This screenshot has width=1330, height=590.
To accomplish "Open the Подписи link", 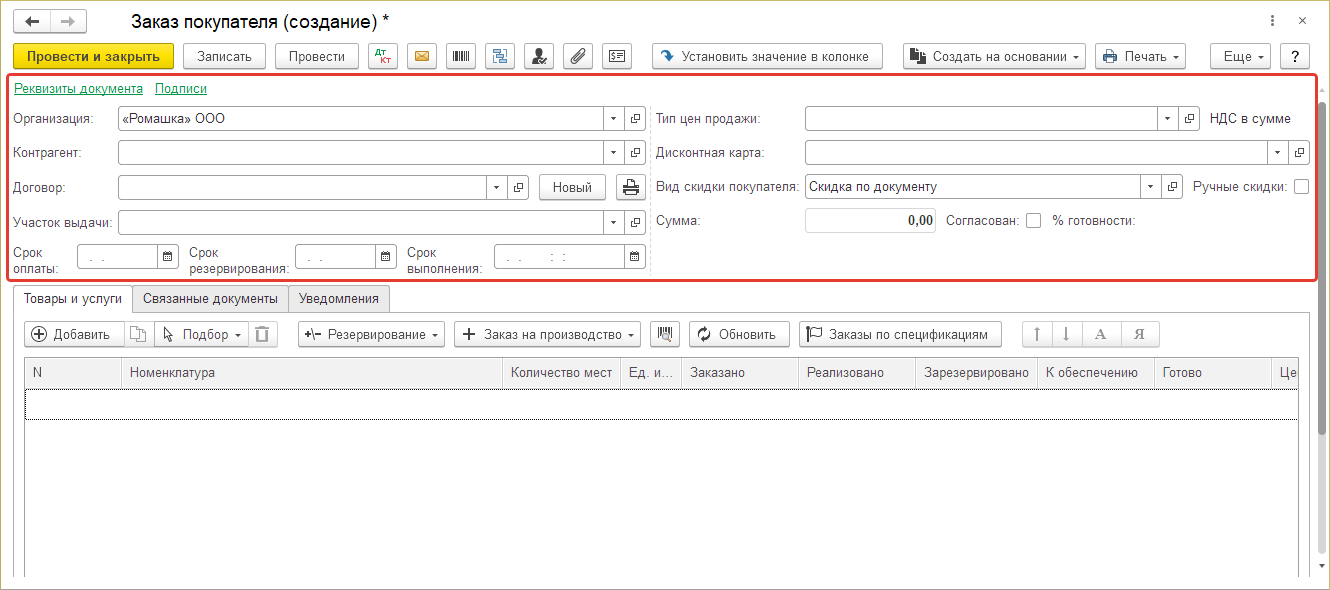I will pyautogui.click(x=181, y=89).
